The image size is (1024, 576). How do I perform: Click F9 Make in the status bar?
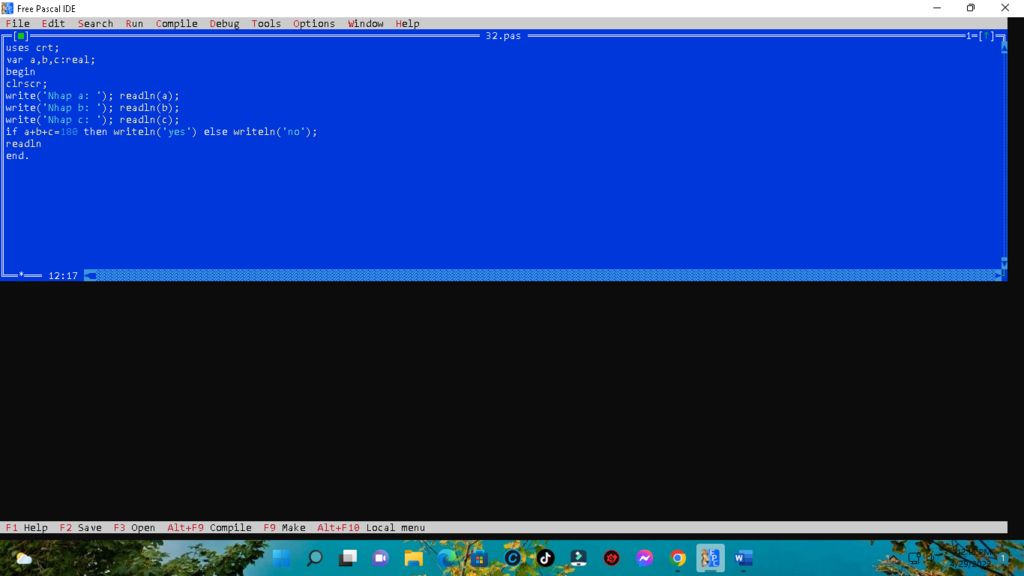(284, 528)
